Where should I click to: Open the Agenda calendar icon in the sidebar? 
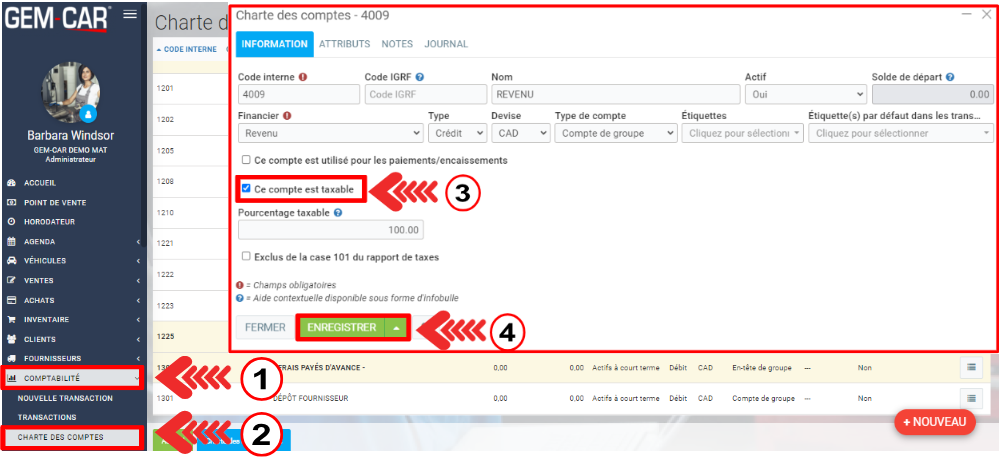(x=11, y=241)
